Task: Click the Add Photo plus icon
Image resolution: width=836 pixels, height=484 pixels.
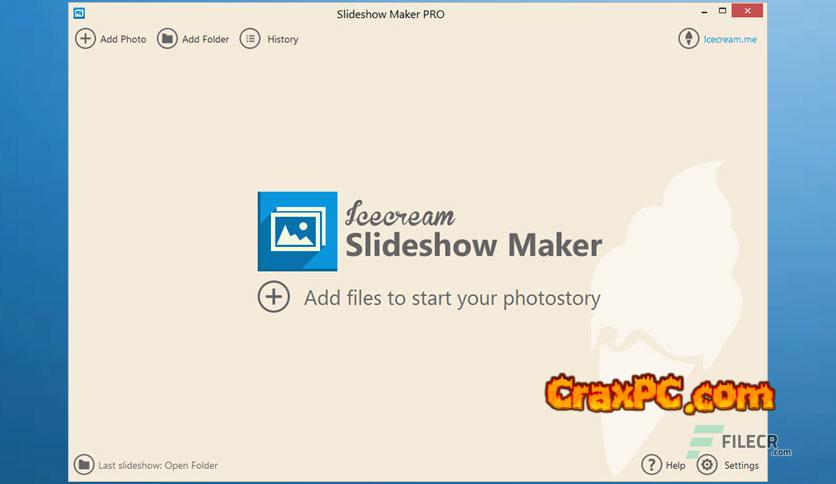Action: click(85, 39)
